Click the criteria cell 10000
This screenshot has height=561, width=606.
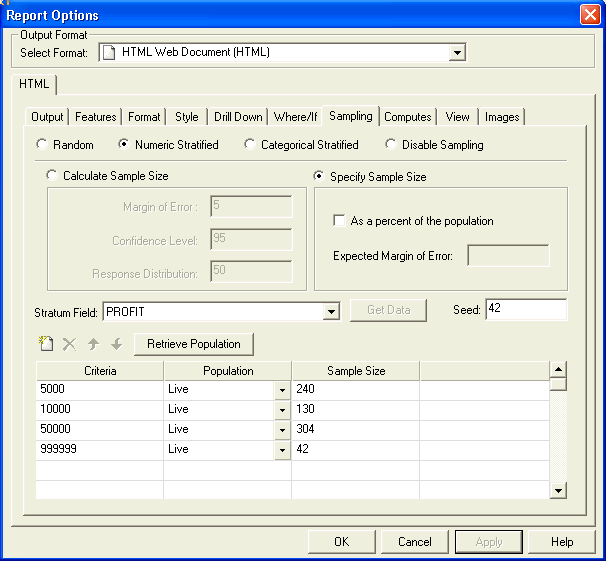click(x=100, y=410)
